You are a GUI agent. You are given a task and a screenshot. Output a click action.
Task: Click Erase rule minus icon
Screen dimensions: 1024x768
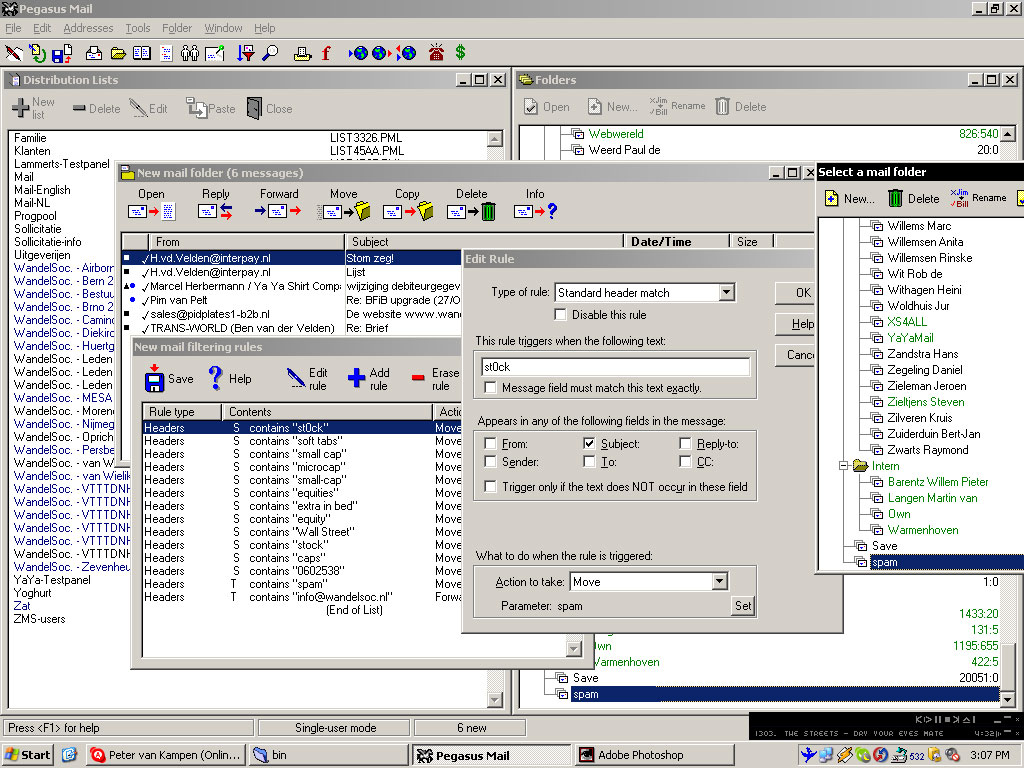click(418, 378)
